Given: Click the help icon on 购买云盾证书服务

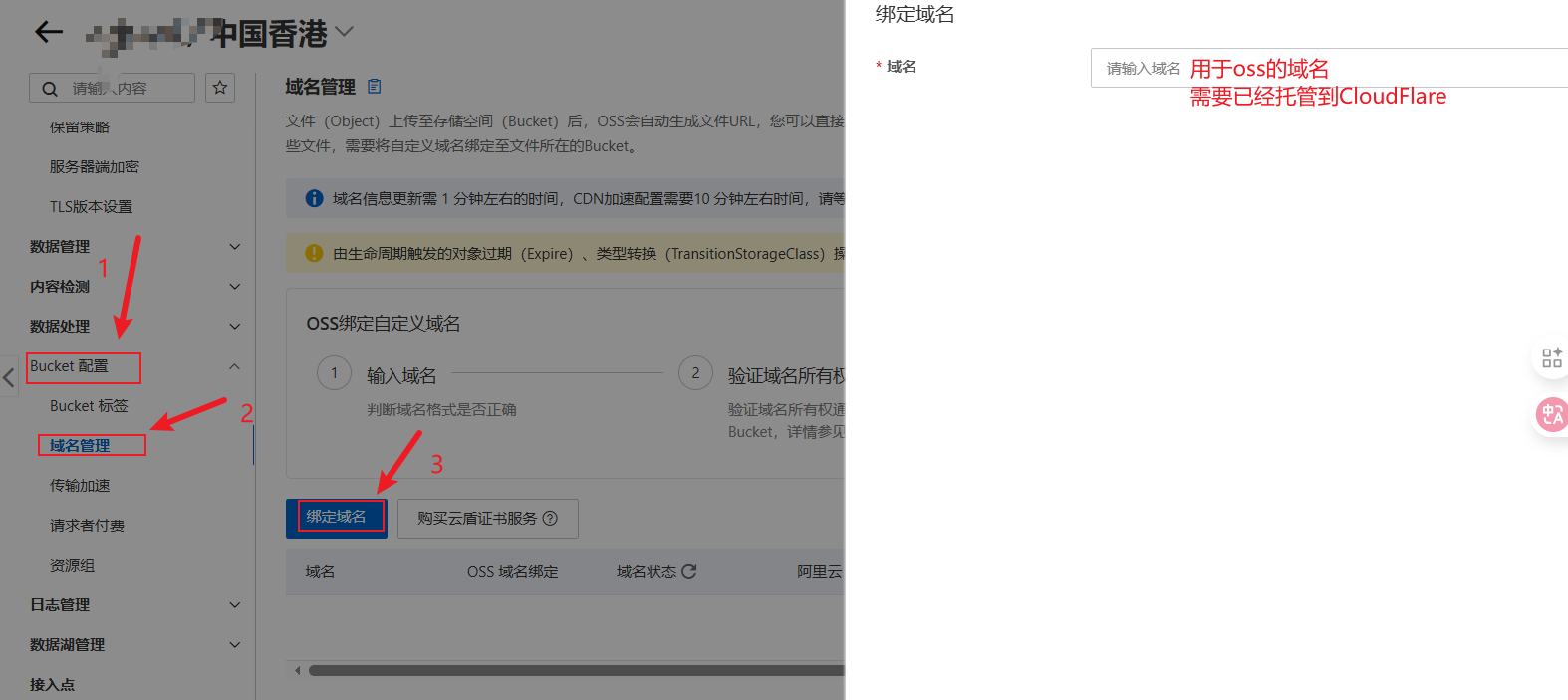Looking at the screenshot, I should click(551, 519).
